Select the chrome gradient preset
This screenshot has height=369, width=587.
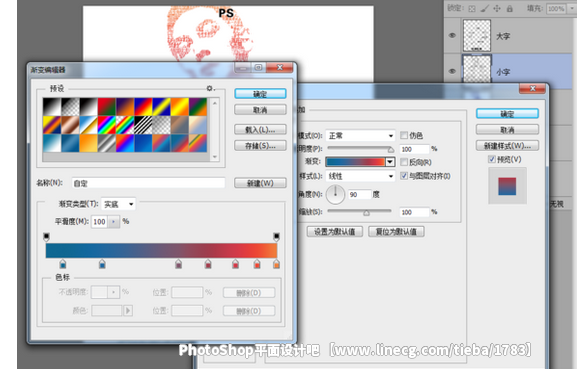(x=89, y=125)
